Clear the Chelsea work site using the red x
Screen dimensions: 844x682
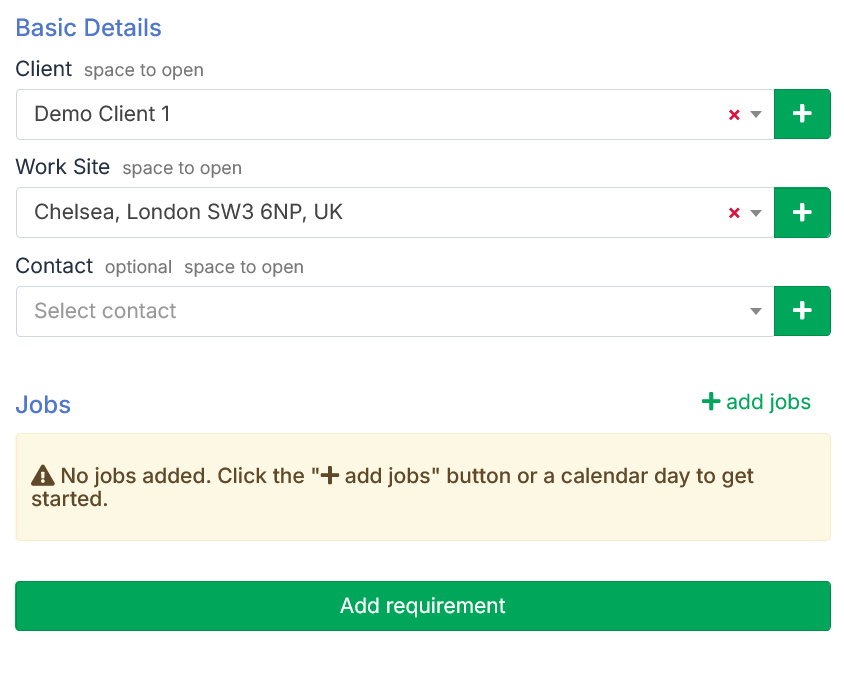(x=735, y=212)
